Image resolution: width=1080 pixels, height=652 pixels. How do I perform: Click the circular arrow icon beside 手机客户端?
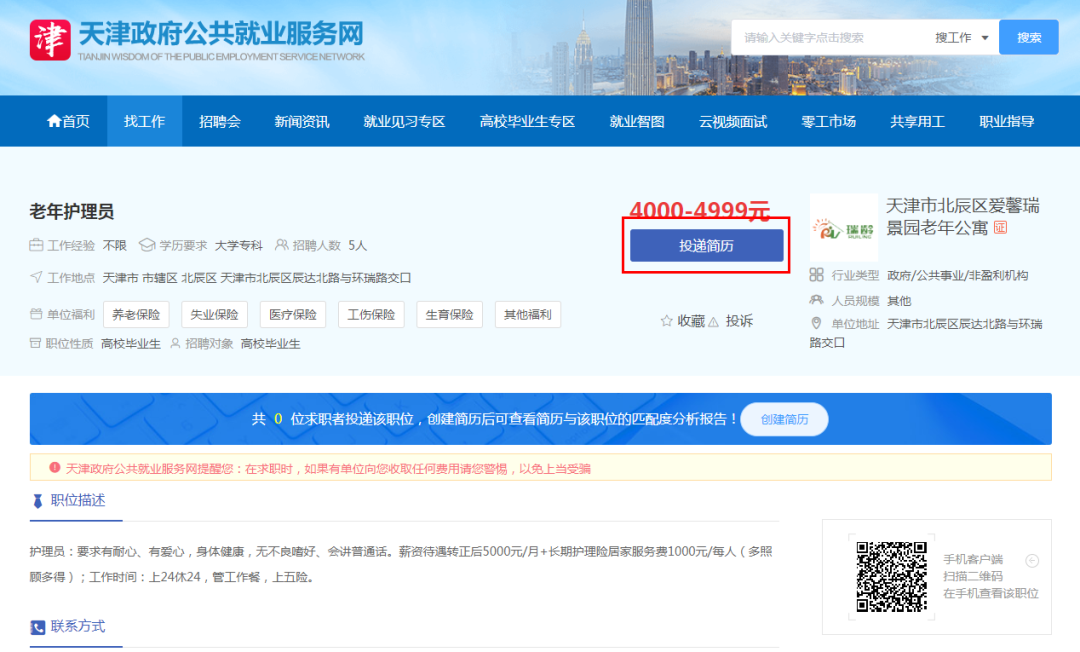pyautogui.click(x=1032, y=560)
